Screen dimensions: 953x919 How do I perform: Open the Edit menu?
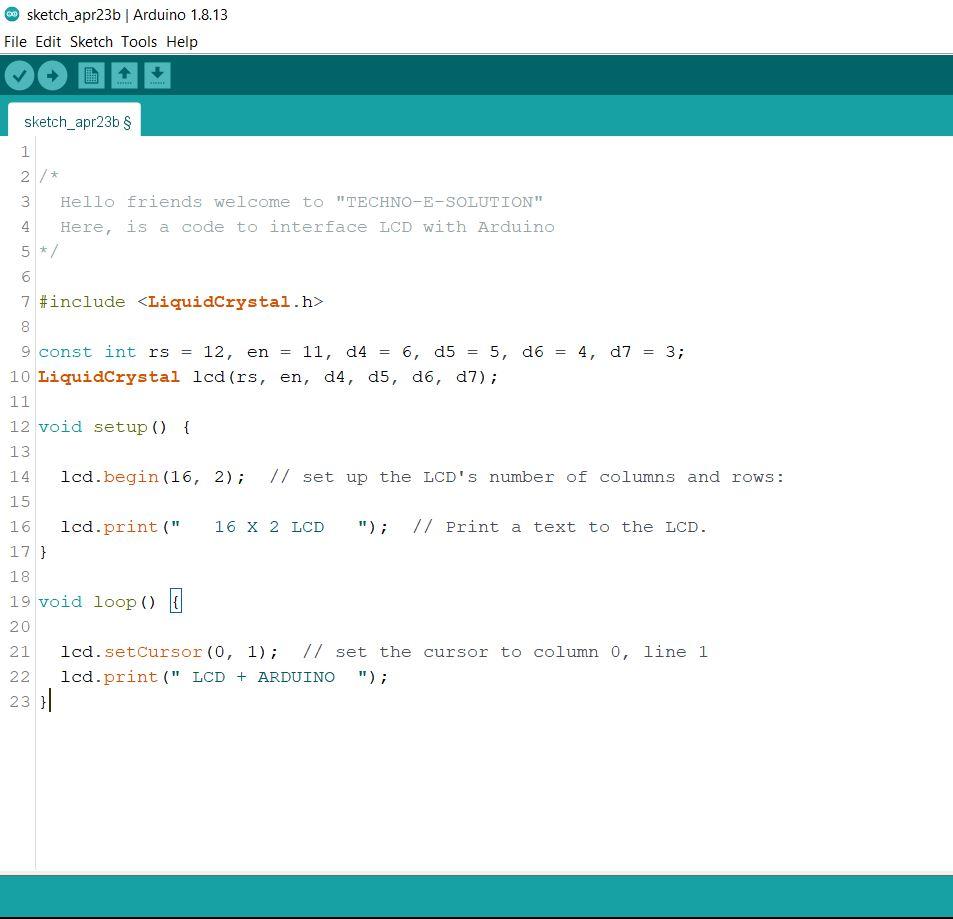[x=48, y=42]
